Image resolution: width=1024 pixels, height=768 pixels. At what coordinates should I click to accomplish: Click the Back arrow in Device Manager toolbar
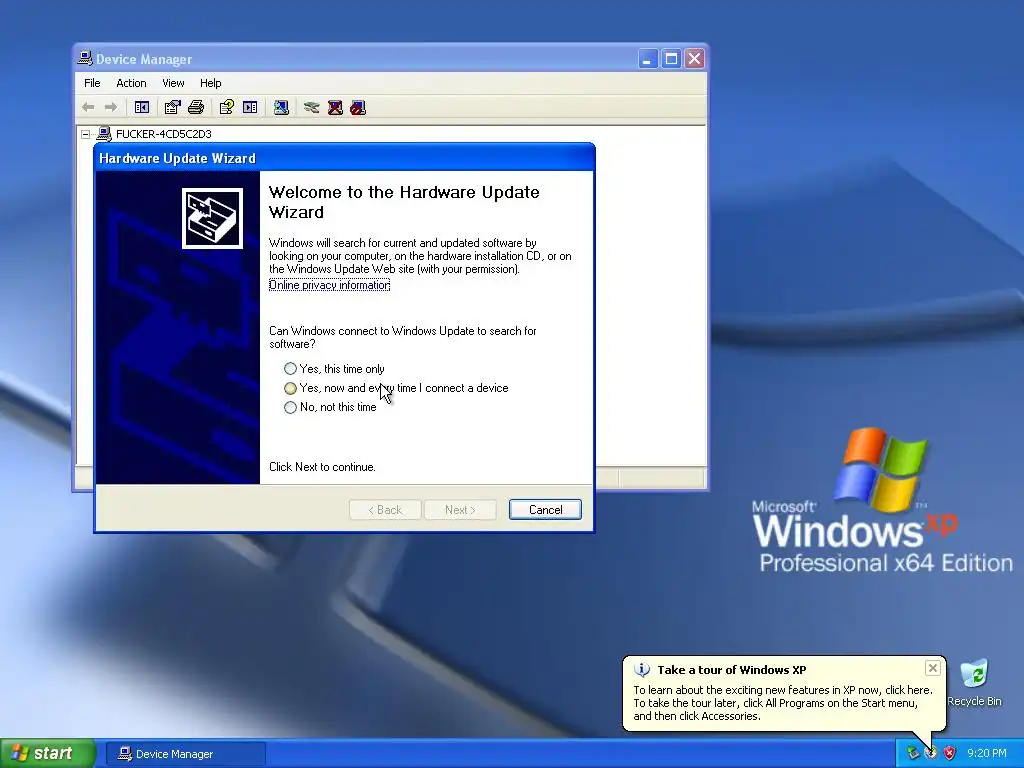(x=88, y=107)
